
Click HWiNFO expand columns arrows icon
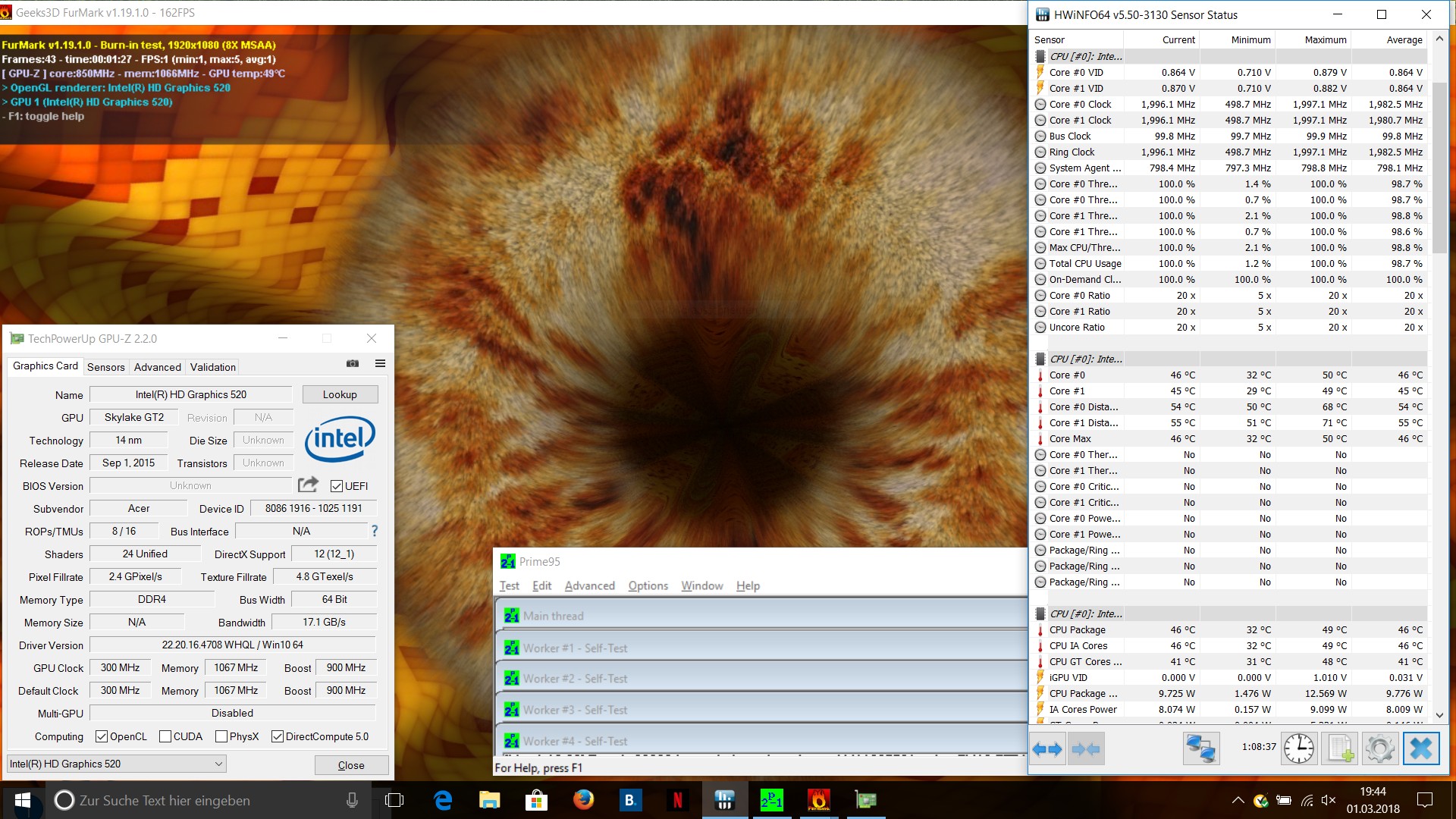1047,749
